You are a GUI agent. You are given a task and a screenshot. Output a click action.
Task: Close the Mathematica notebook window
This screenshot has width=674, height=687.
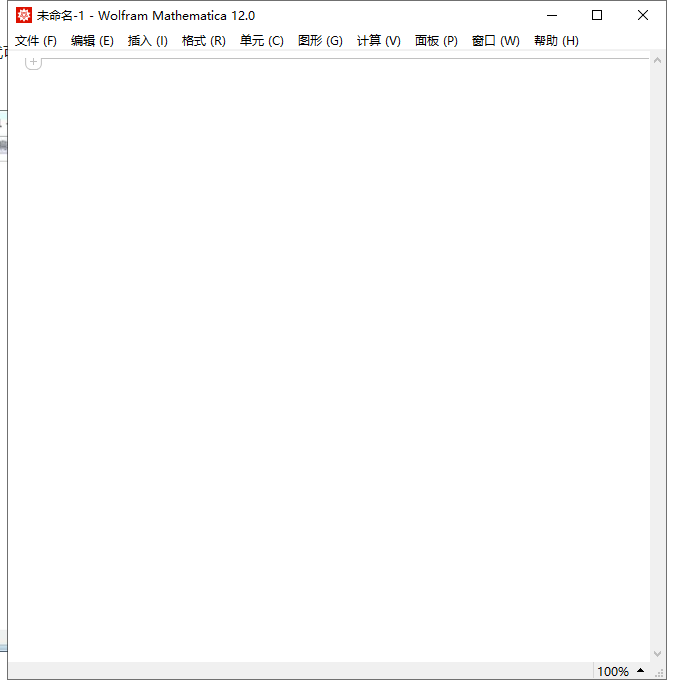(643, 15)
